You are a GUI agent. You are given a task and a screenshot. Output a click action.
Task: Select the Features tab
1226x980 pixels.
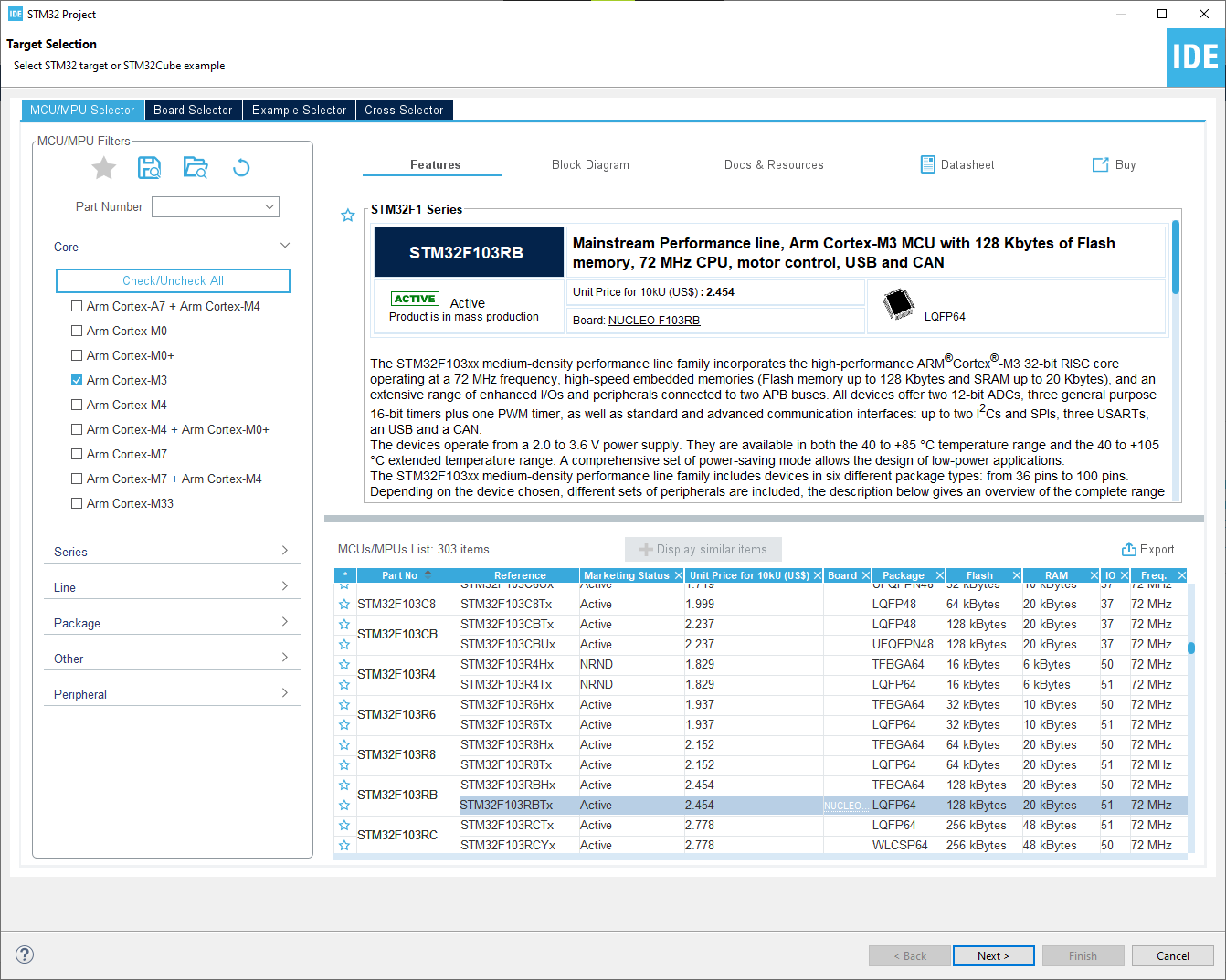(435, 164)
